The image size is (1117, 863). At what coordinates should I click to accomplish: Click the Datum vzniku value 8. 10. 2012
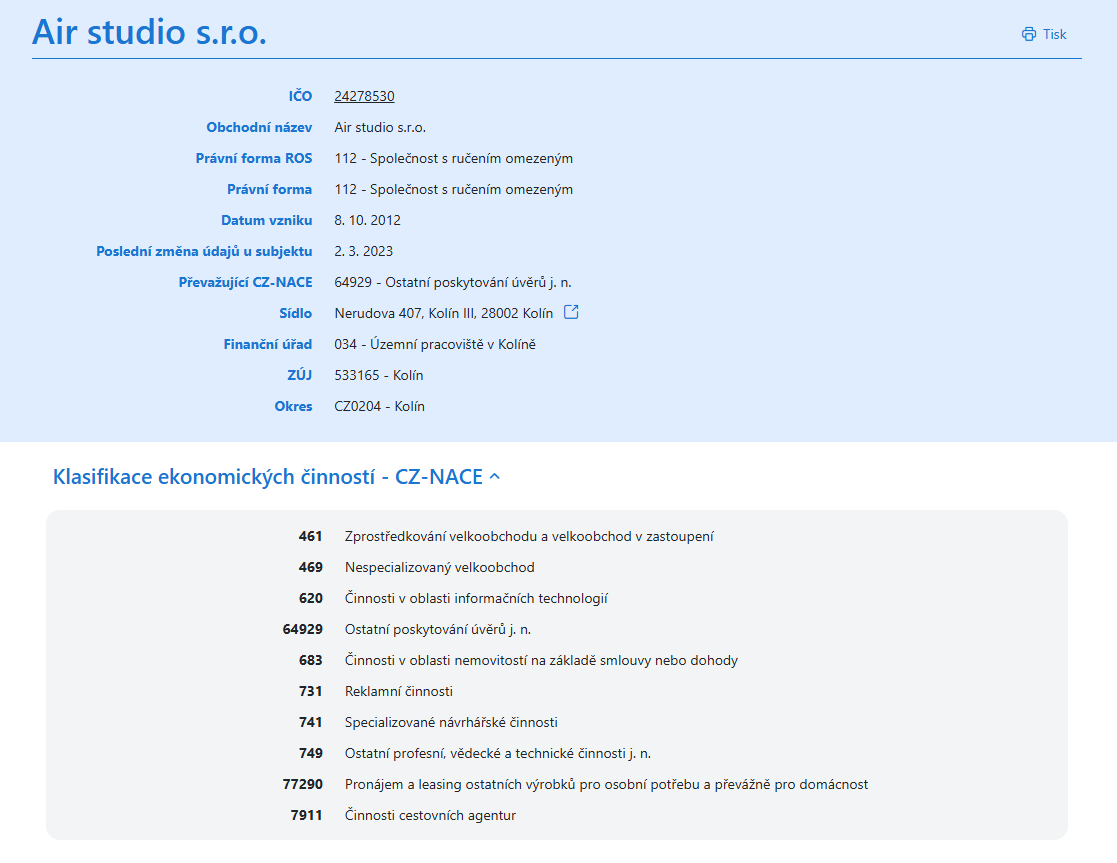pos(367,220)
